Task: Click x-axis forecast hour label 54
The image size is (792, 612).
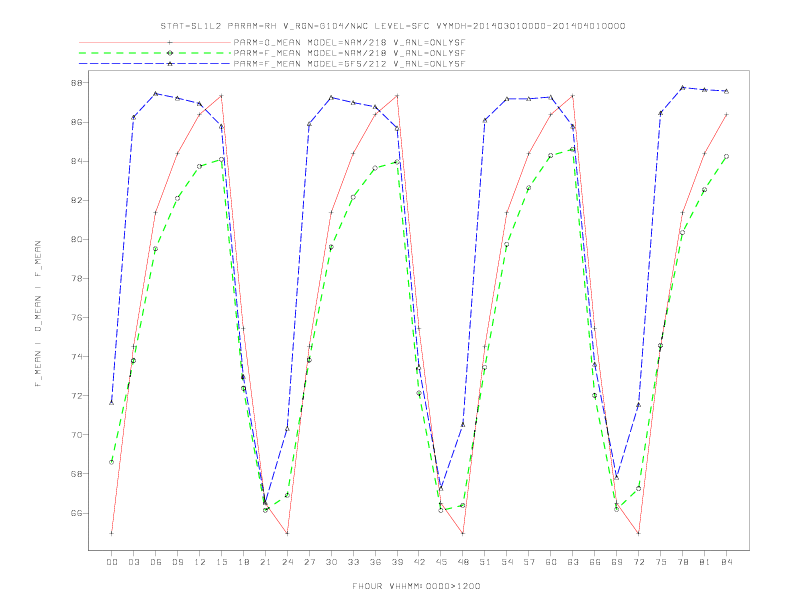Action: pos(507,562)
